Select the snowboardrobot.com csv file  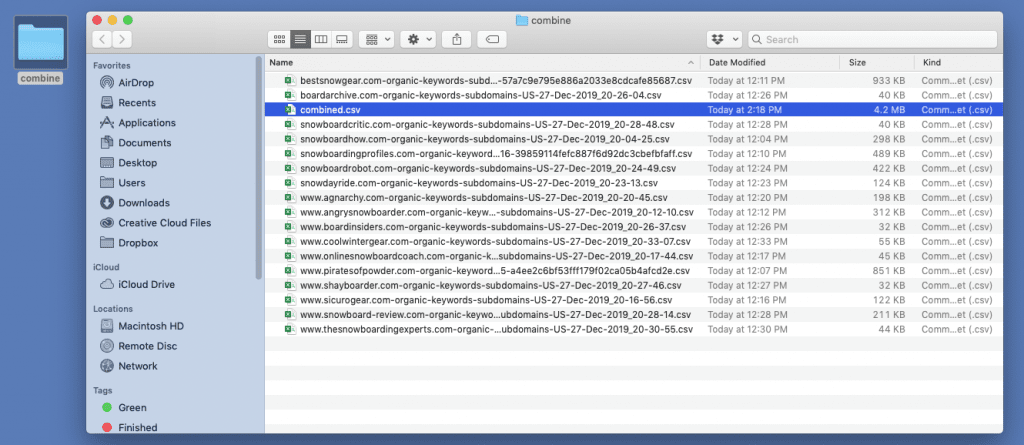tap(633, 168)
